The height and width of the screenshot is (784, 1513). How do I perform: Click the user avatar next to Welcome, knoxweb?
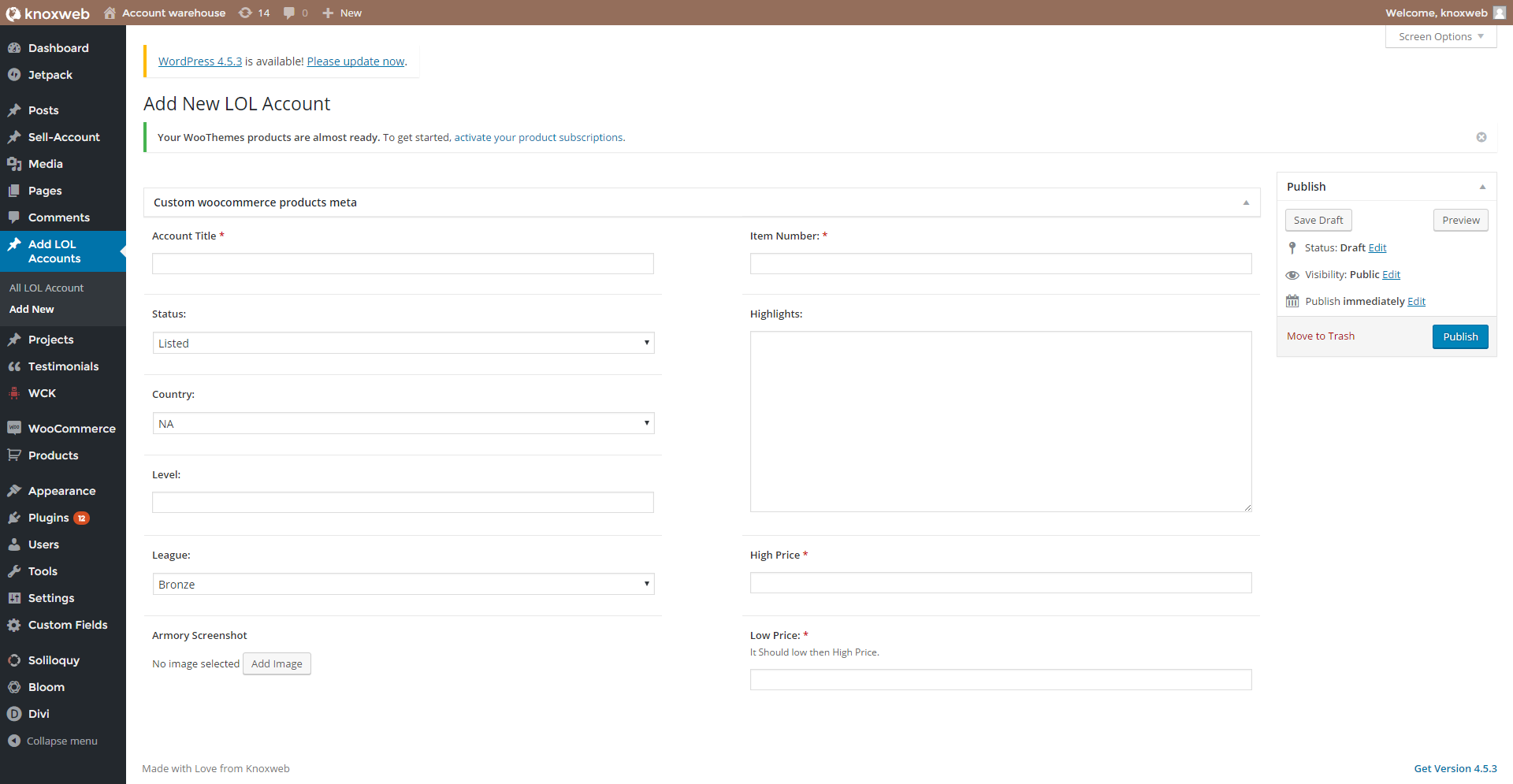coord(1500,13)
